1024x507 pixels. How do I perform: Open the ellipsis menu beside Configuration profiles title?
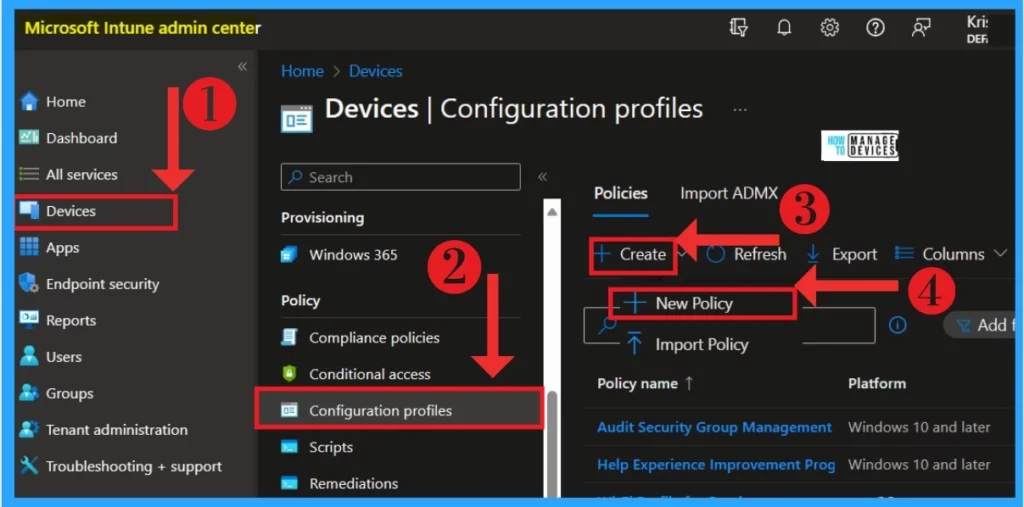point(740,110)
